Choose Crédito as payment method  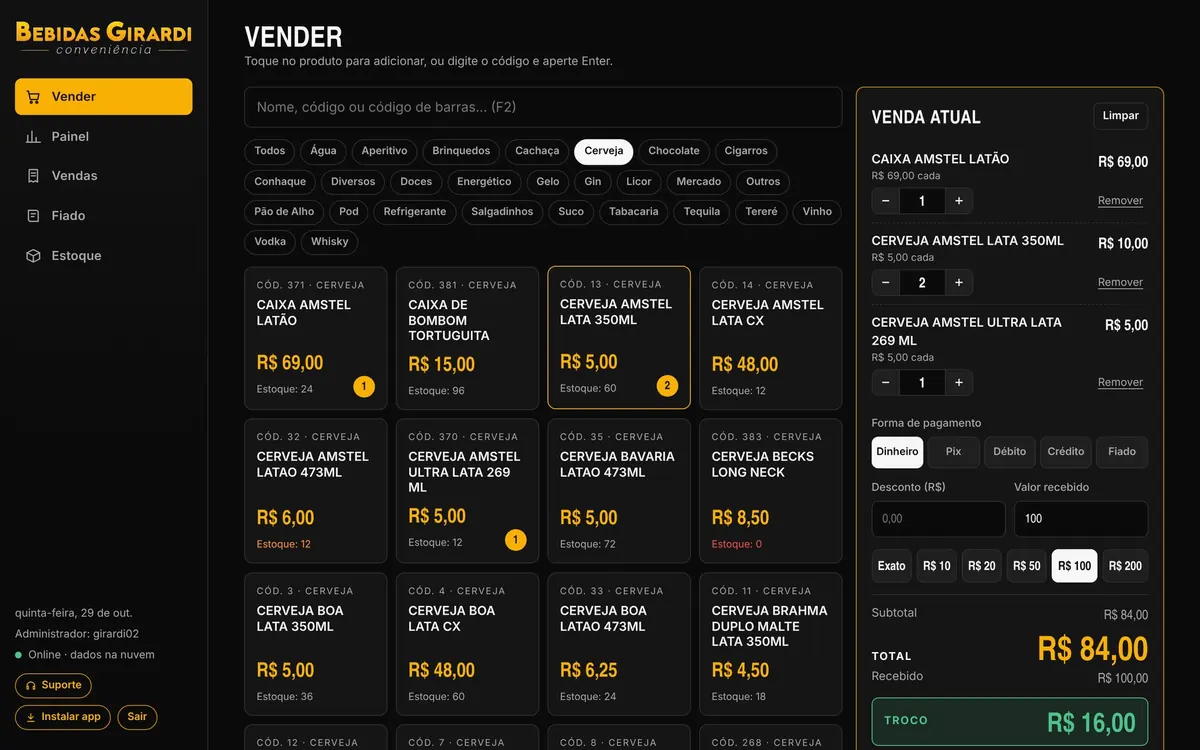click(1066, 452)
